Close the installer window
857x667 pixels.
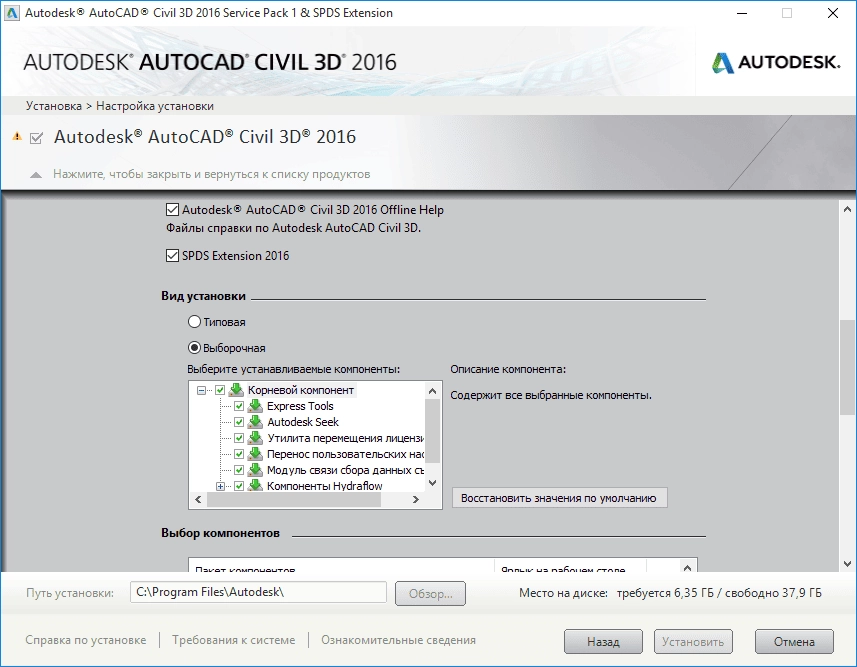point(832,13)
